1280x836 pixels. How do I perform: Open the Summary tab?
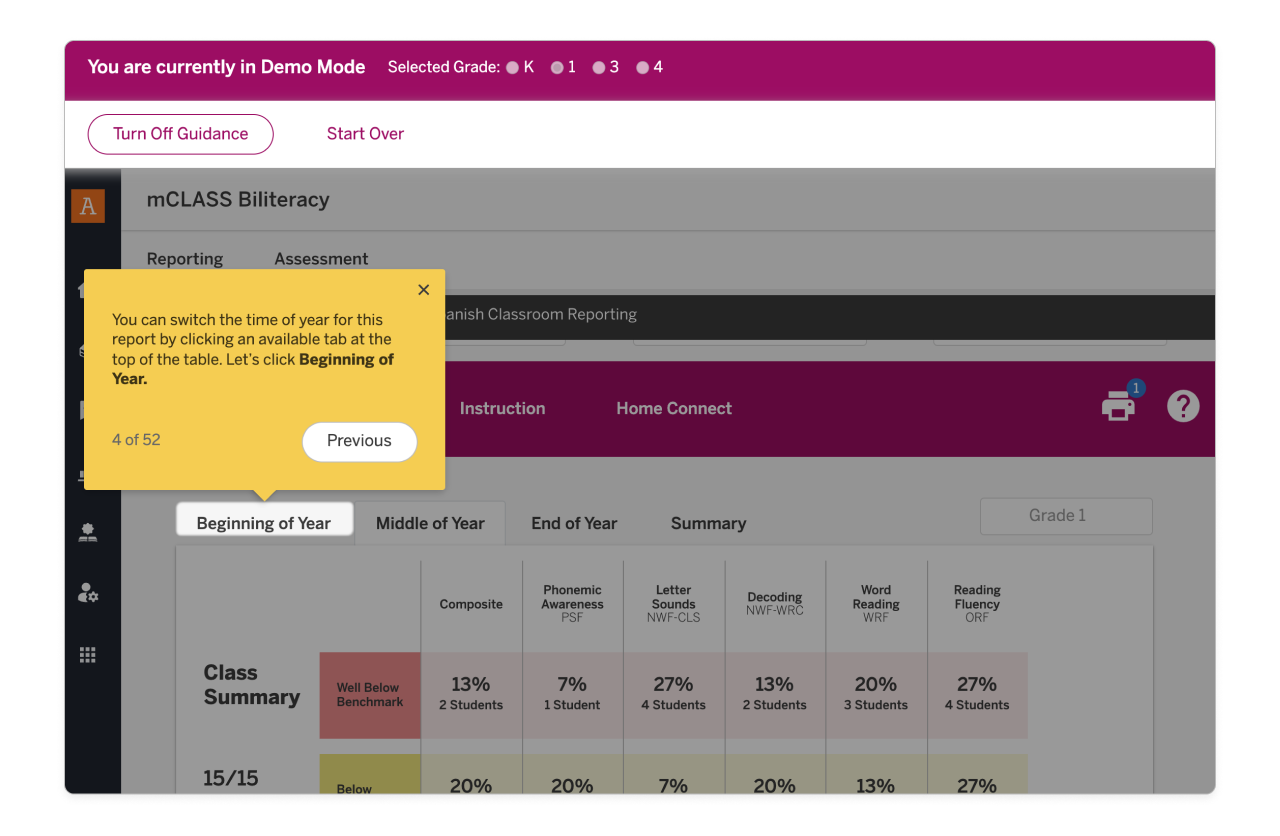(708, 523)
